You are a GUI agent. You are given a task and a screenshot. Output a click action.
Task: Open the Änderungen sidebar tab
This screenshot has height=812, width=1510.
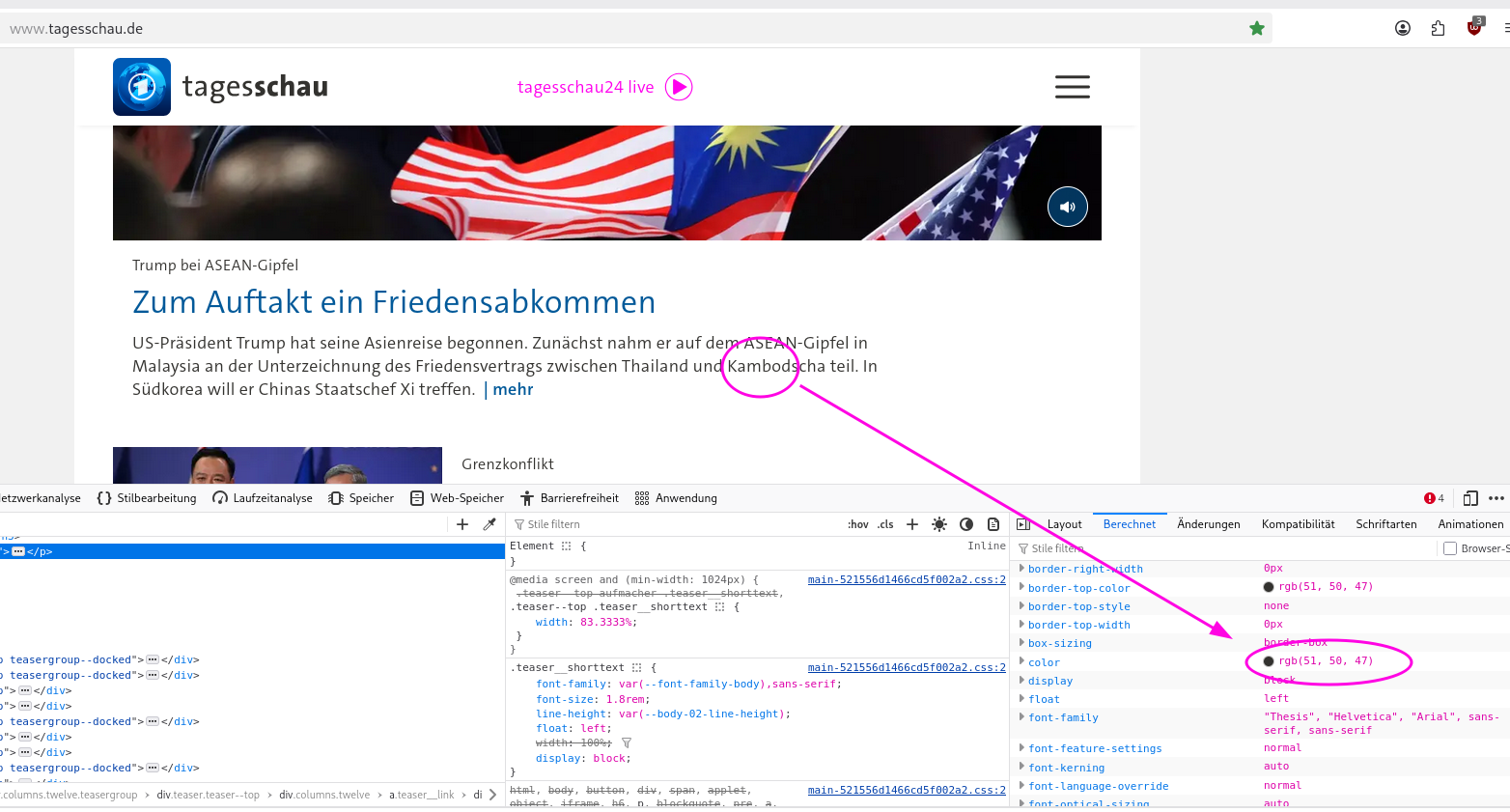coord(1209,524)
